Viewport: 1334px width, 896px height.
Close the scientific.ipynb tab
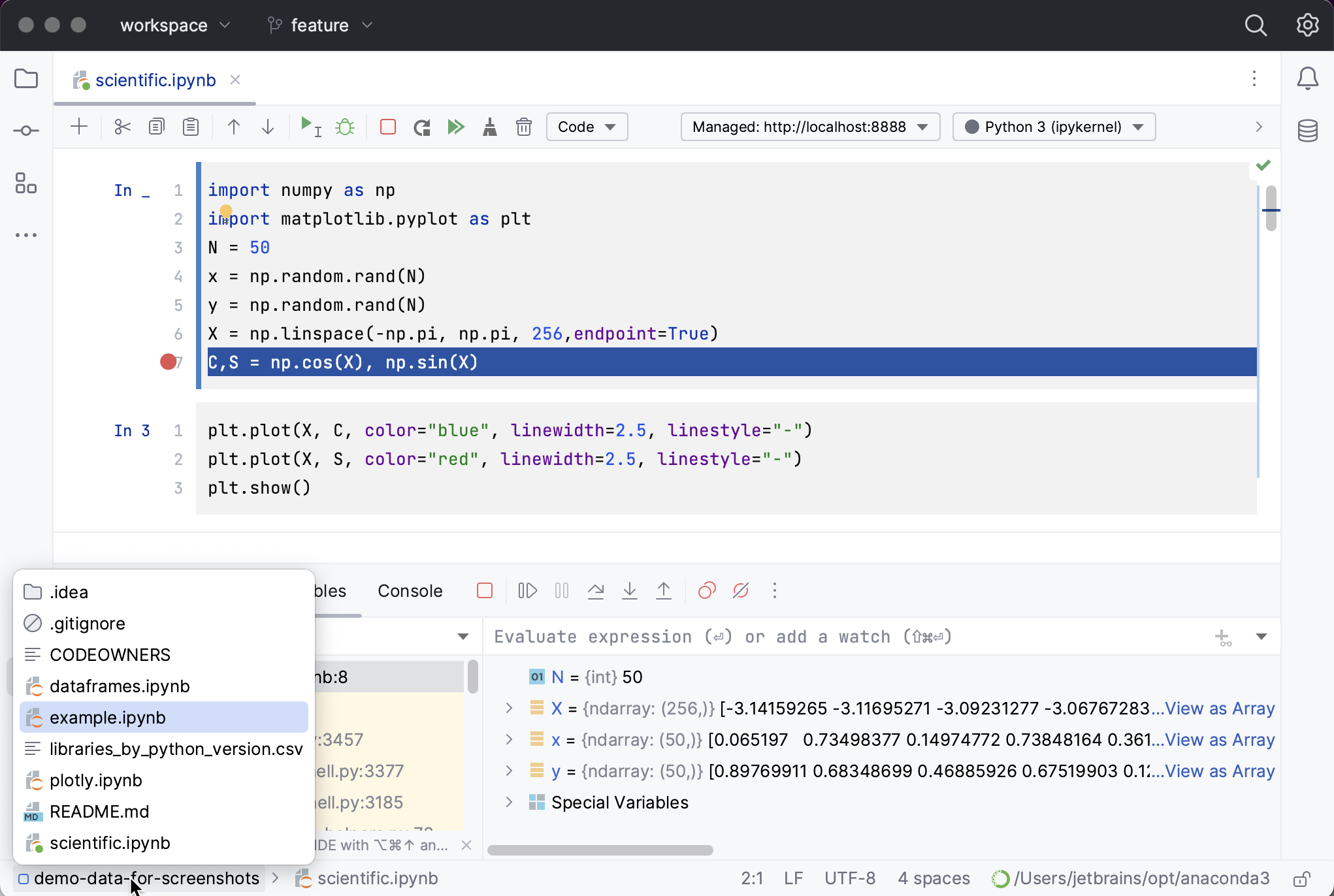(x=235, y=80)
